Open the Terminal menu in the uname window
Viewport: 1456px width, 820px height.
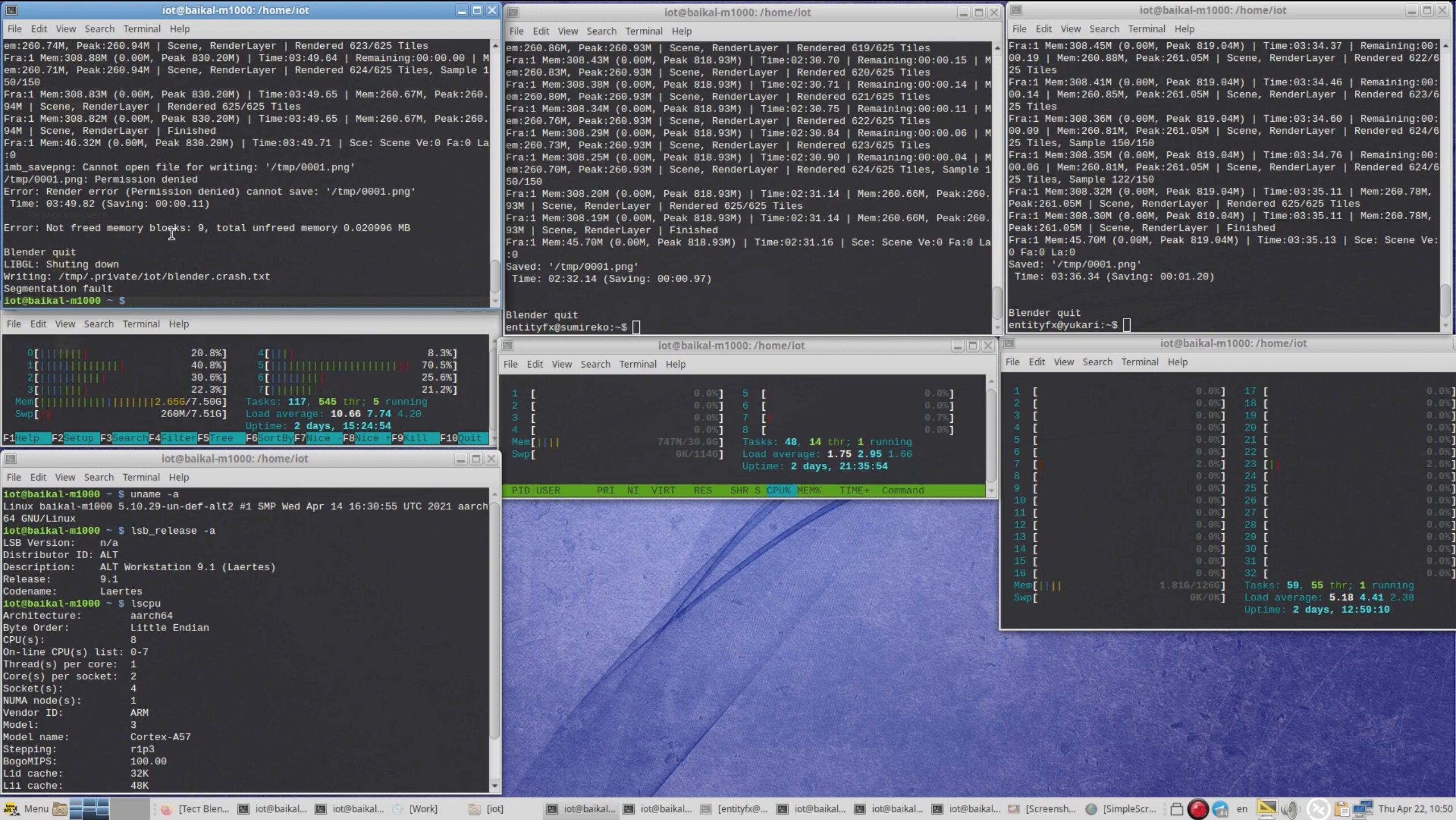click(141, 477)
